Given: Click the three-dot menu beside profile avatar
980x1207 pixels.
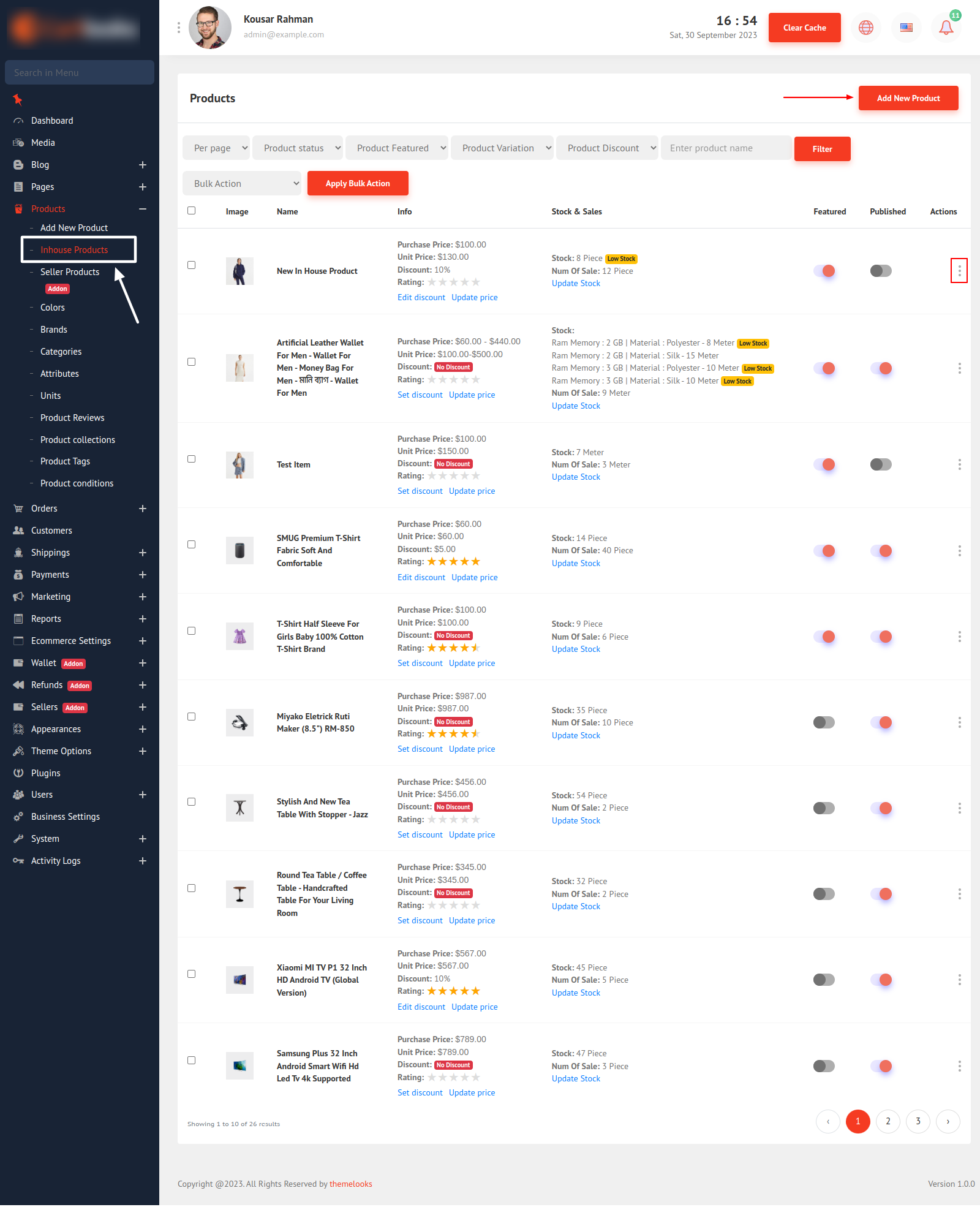Looking at the screenshot, I should click(x=179, y=28).
